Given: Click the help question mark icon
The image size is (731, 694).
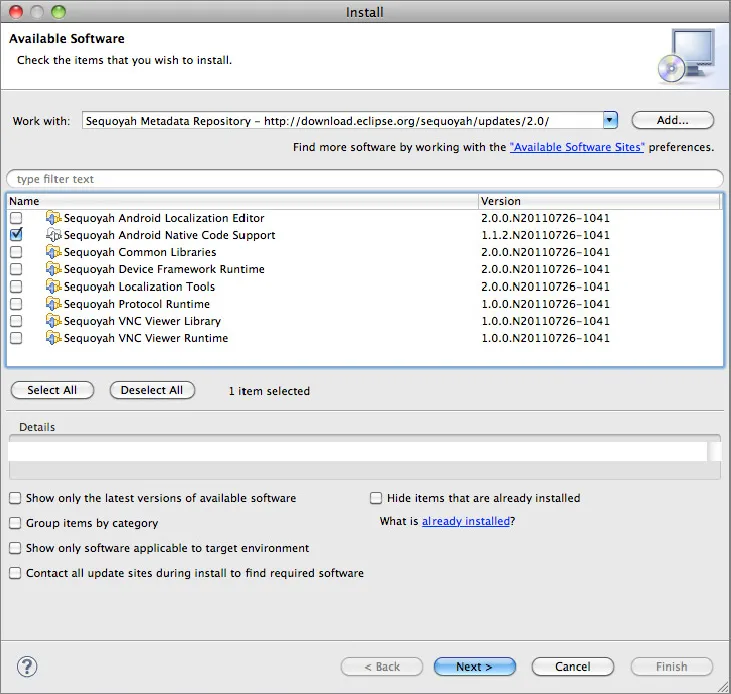Looking at the screenshot, I should pos(27,666).
